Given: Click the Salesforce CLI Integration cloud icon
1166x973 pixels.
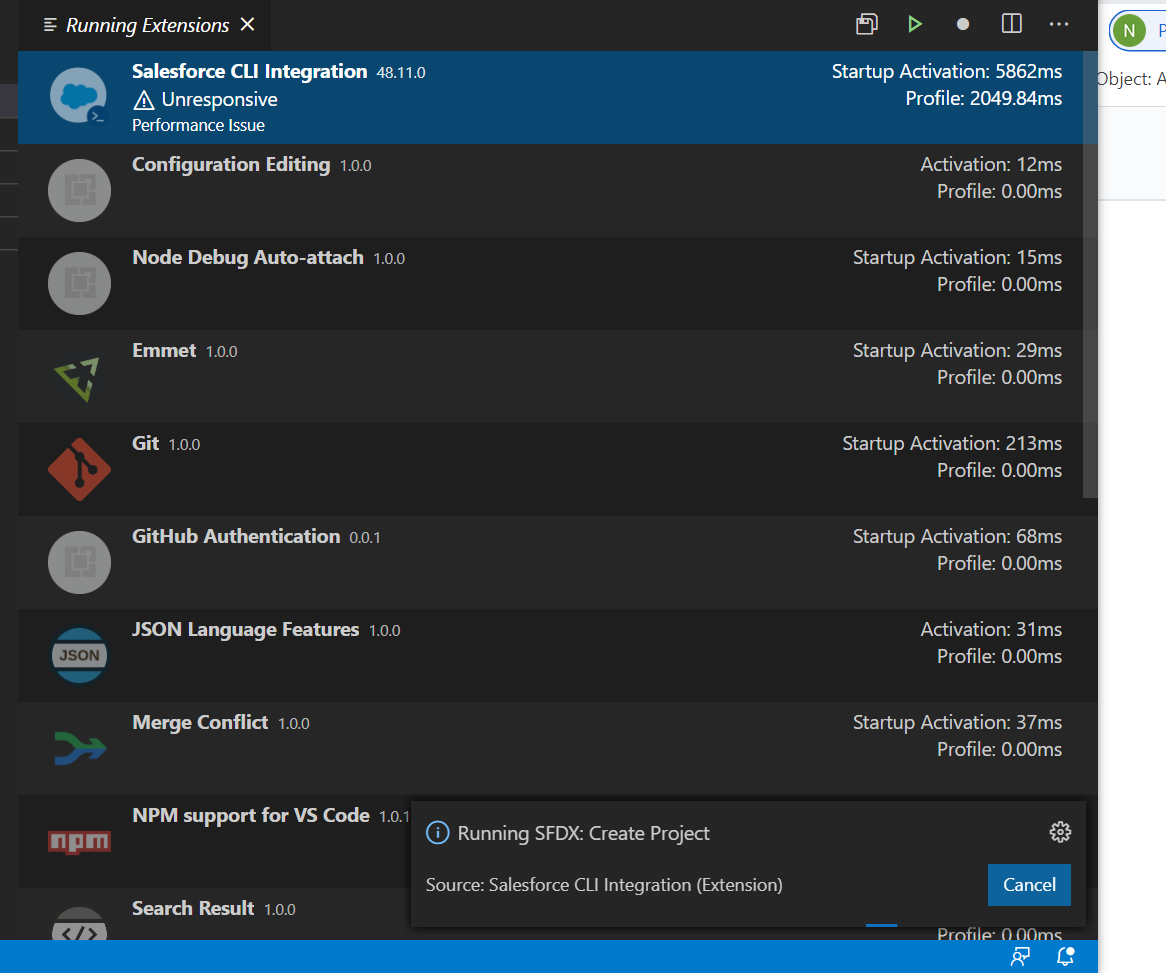Looking at the screenshot, I should tap(79, 97).
